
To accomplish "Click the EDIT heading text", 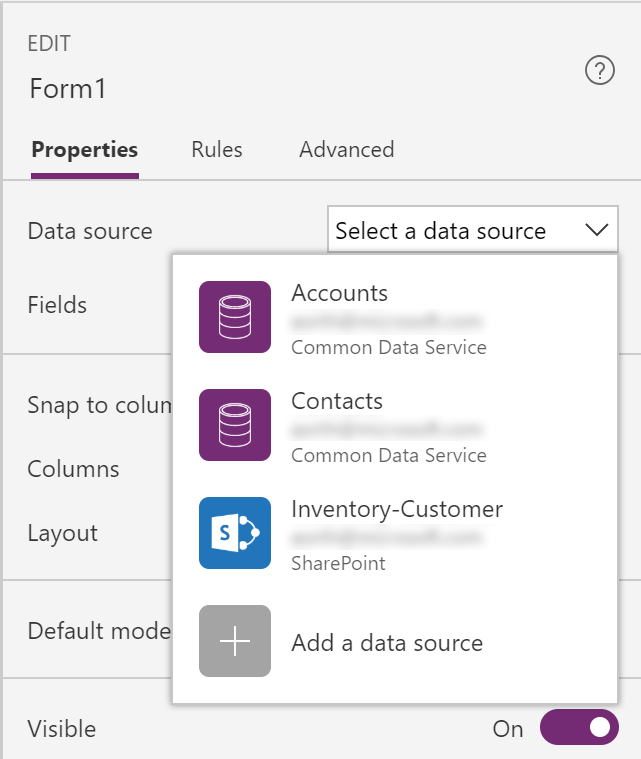I will 49,44.
